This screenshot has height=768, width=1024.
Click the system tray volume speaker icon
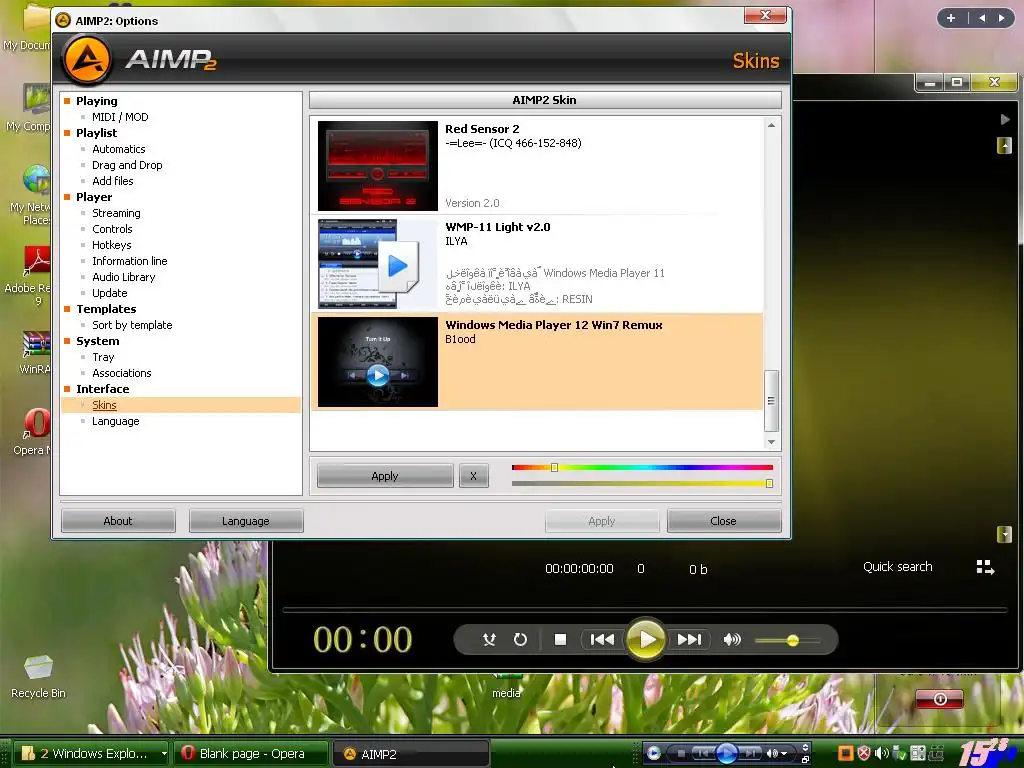(x=882, y=754)
